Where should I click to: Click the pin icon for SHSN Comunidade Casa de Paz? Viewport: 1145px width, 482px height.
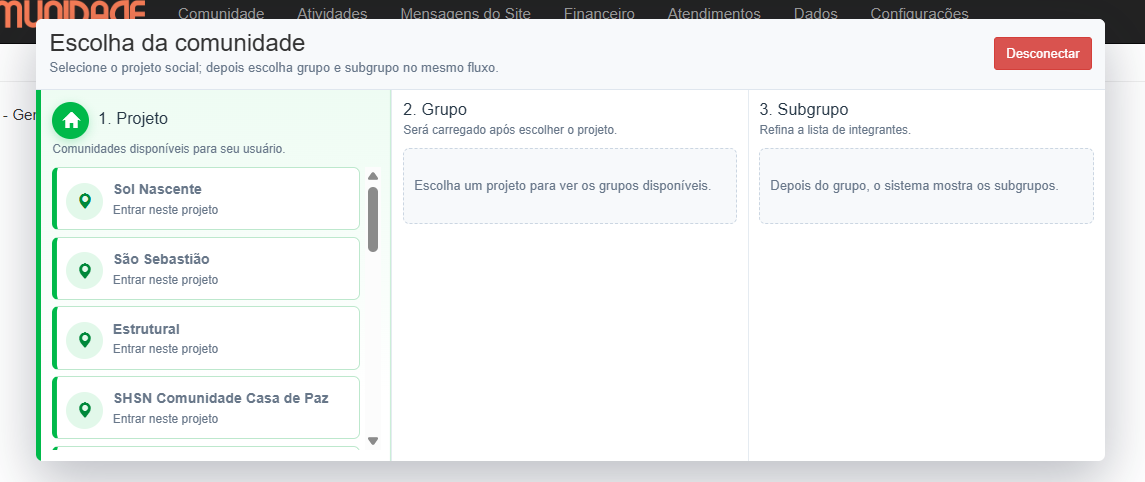[x=85, y=410]
